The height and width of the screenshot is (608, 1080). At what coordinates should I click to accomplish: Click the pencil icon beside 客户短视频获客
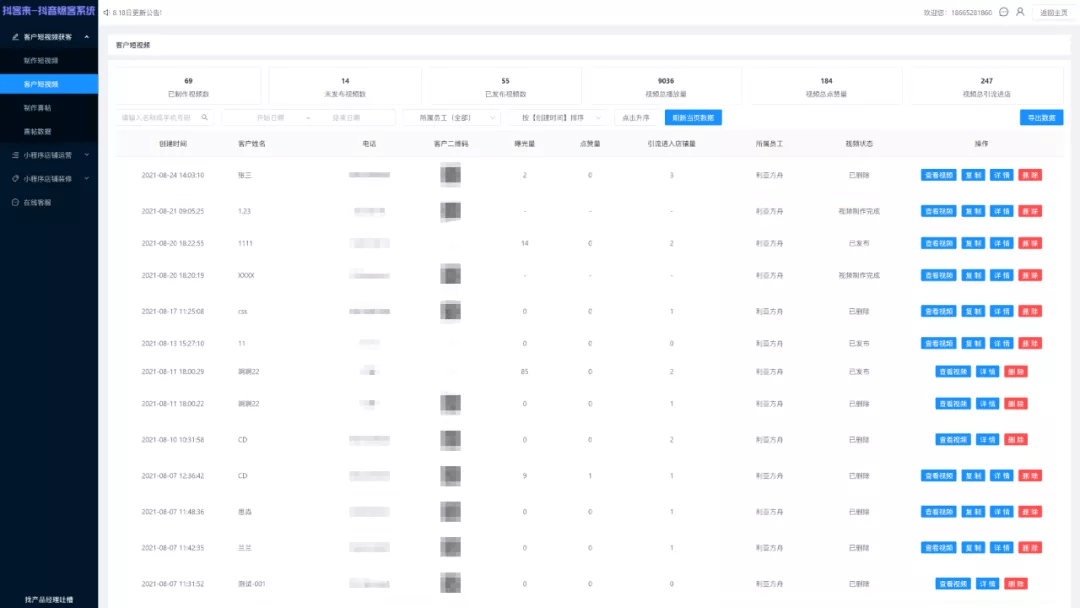tap(14, 37)
